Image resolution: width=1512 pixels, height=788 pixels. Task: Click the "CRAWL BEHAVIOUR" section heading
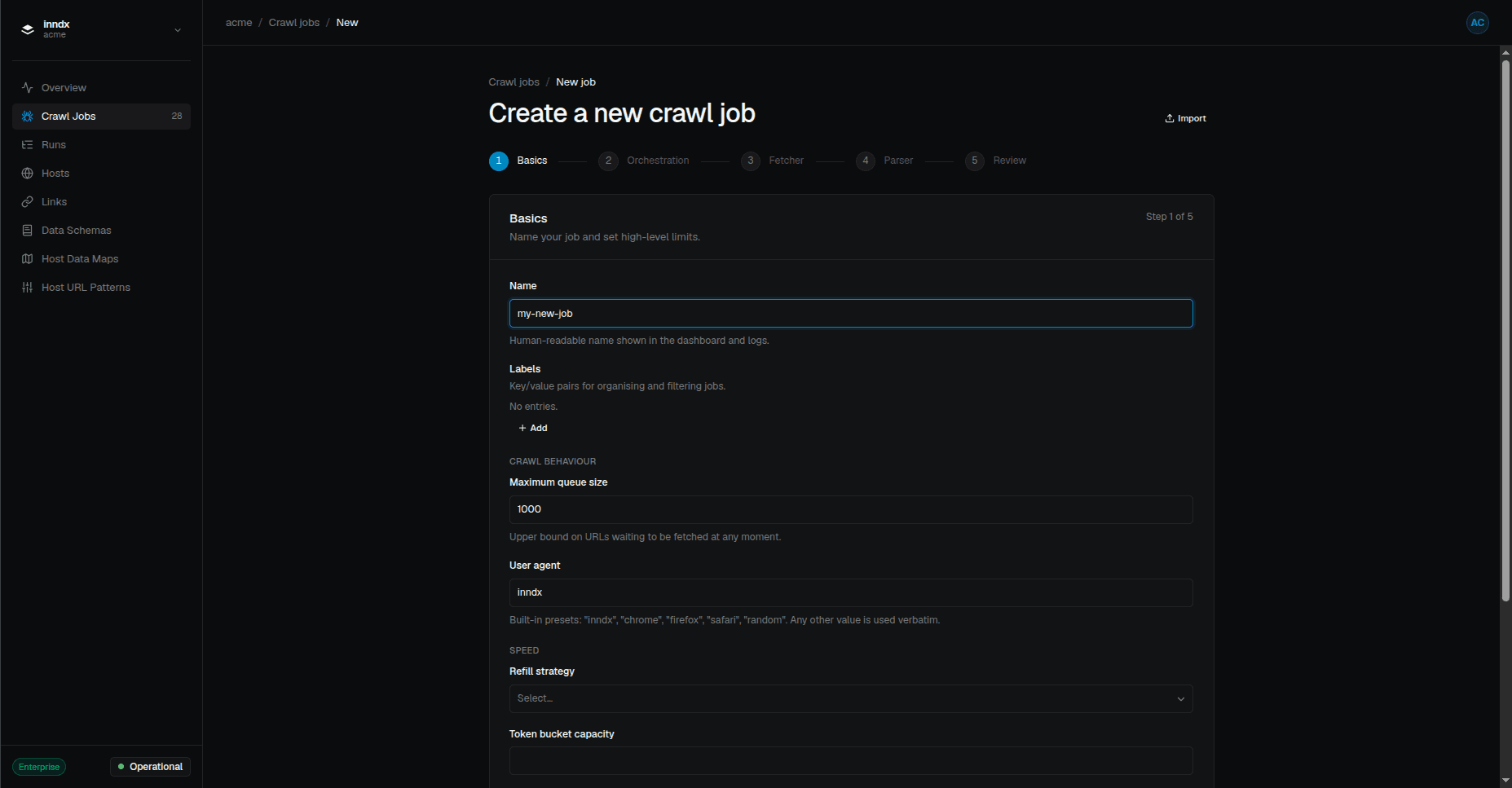(553, 462)
